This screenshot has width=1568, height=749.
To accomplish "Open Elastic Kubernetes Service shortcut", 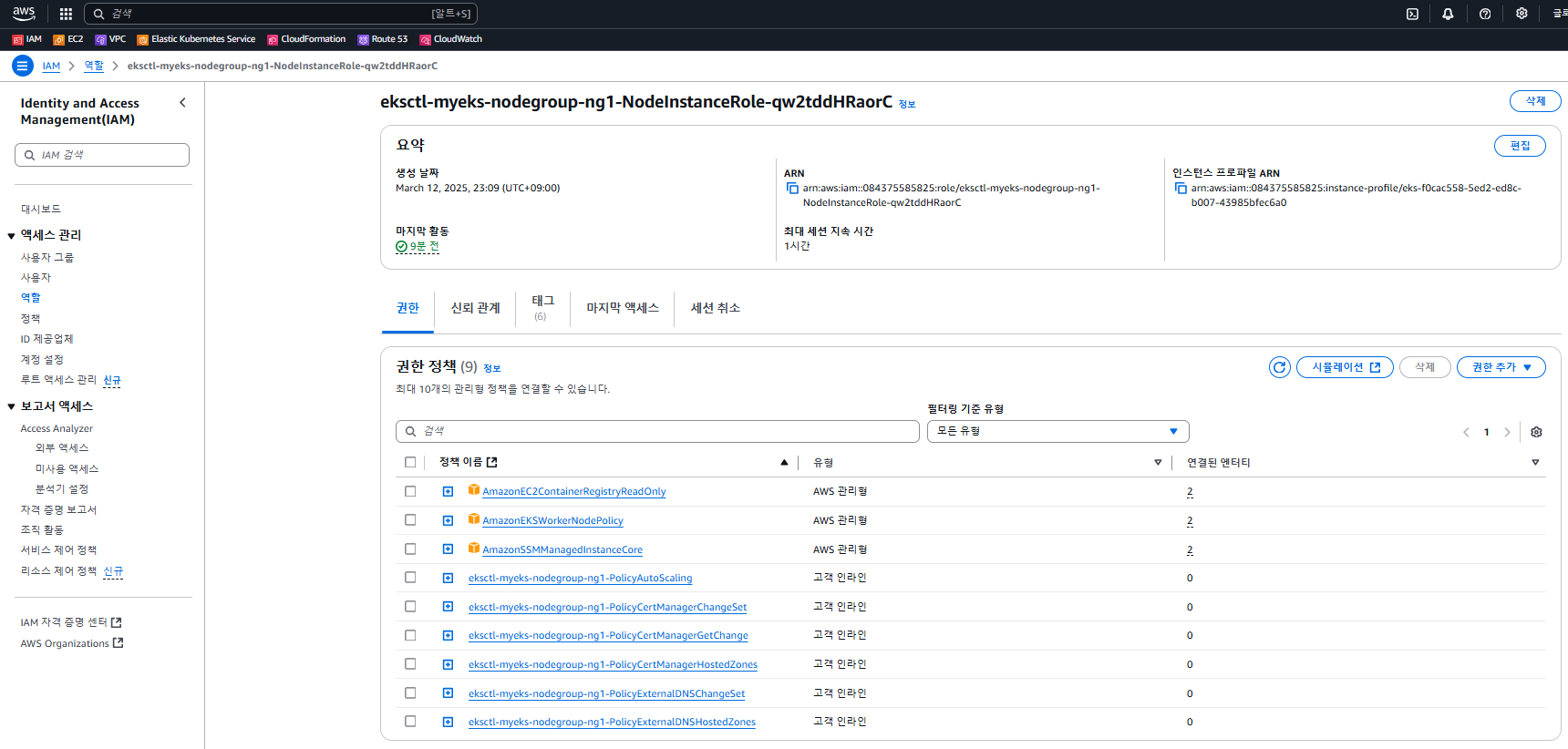I will point(196,39).
